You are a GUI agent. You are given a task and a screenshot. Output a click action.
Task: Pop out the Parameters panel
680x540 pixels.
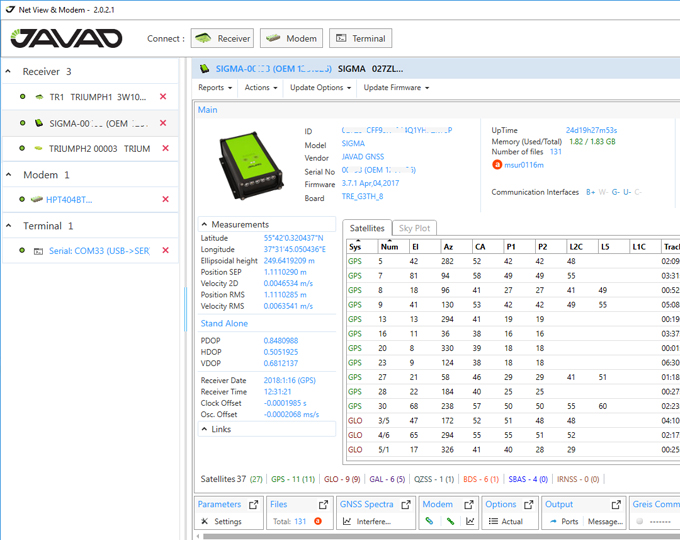[x=254, y=505]
